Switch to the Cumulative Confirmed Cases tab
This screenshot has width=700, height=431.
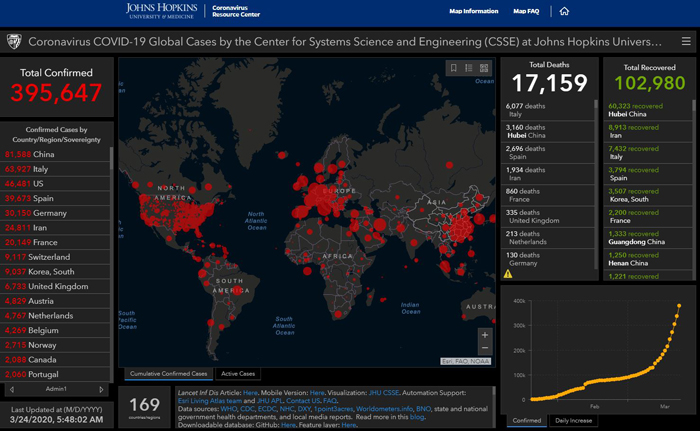(169, 374)
